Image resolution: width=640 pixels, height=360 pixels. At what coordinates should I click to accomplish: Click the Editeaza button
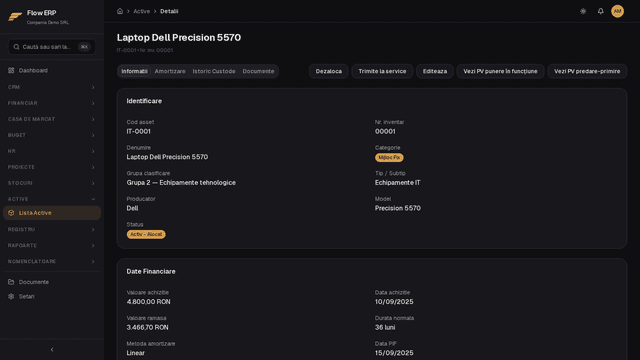pos(435,71)
